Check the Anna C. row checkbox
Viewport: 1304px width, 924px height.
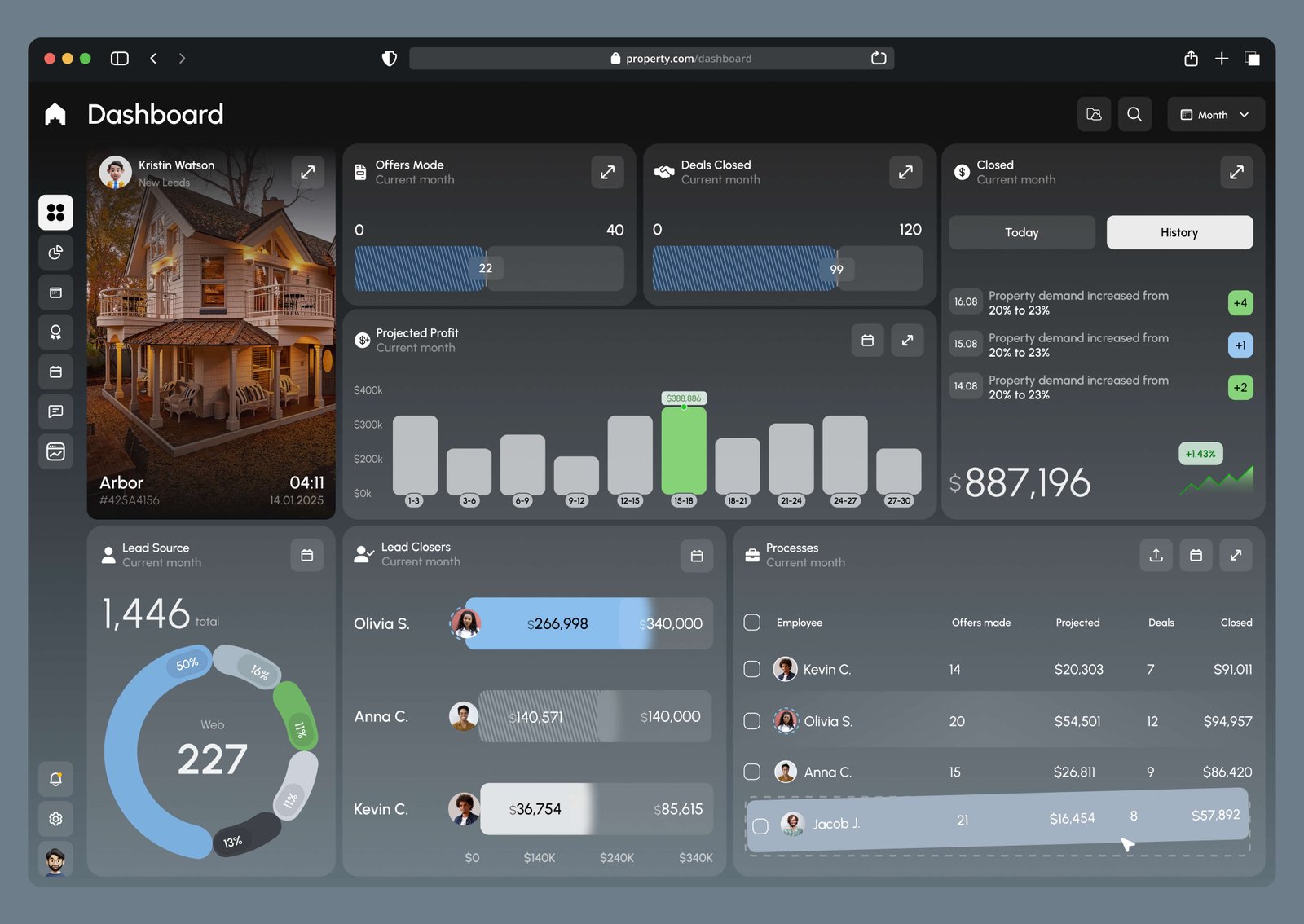tap(752, 772)
